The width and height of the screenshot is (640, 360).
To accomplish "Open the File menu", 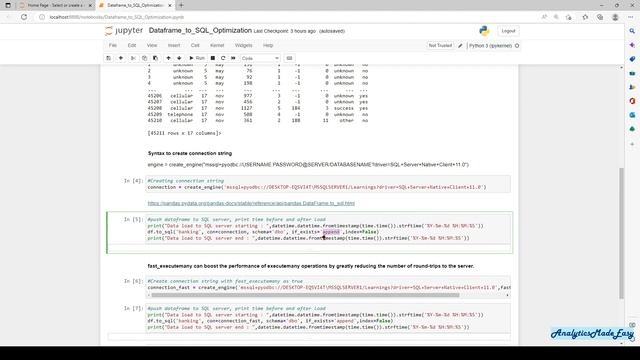I will (113, 45).
